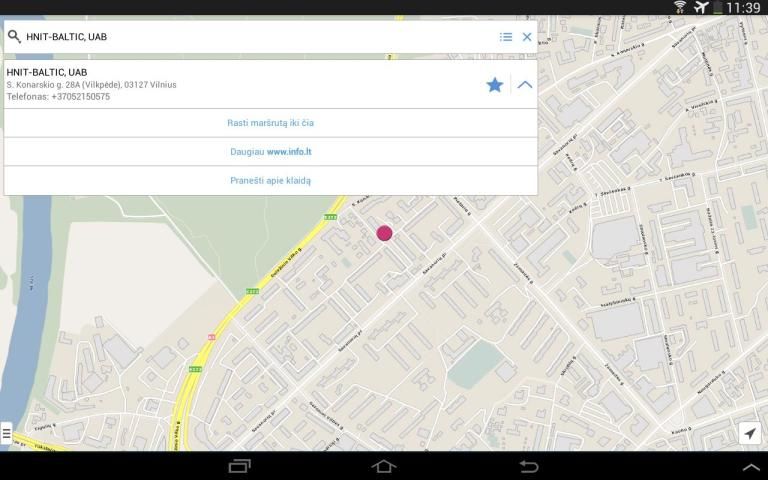This screenshot has width=768, height=480.
Task: Choose 'Pranešti apie klaidą' to report error
Action: 270,181
